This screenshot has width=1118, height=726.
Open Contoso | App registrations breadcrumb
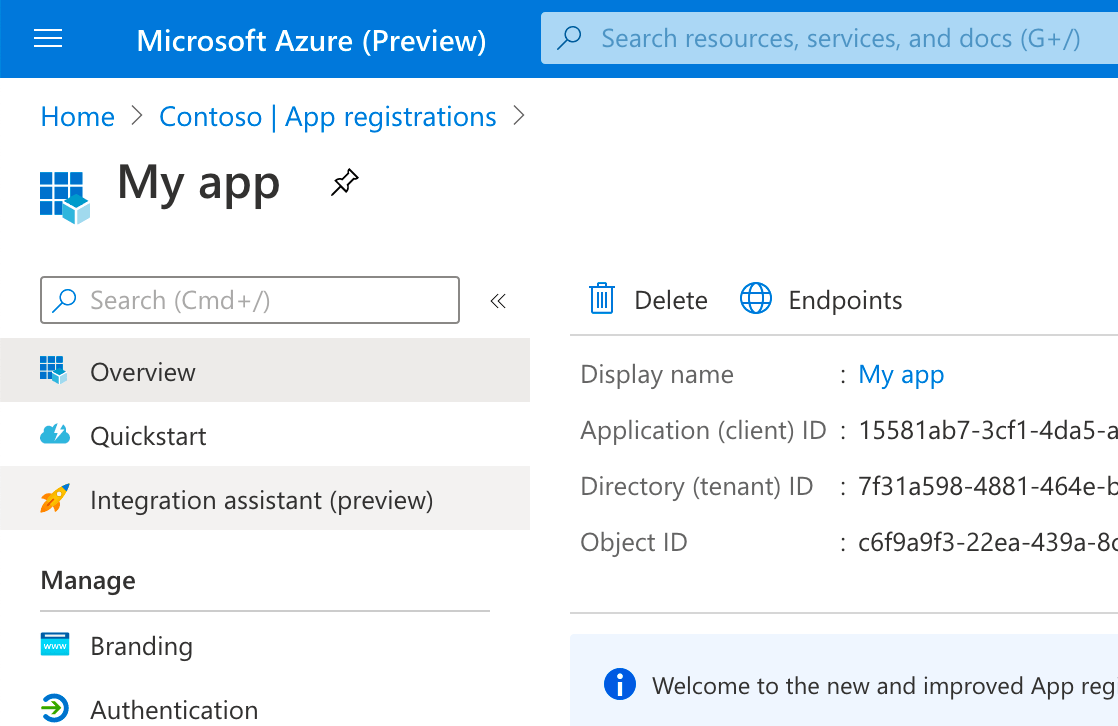coord(327,116)
